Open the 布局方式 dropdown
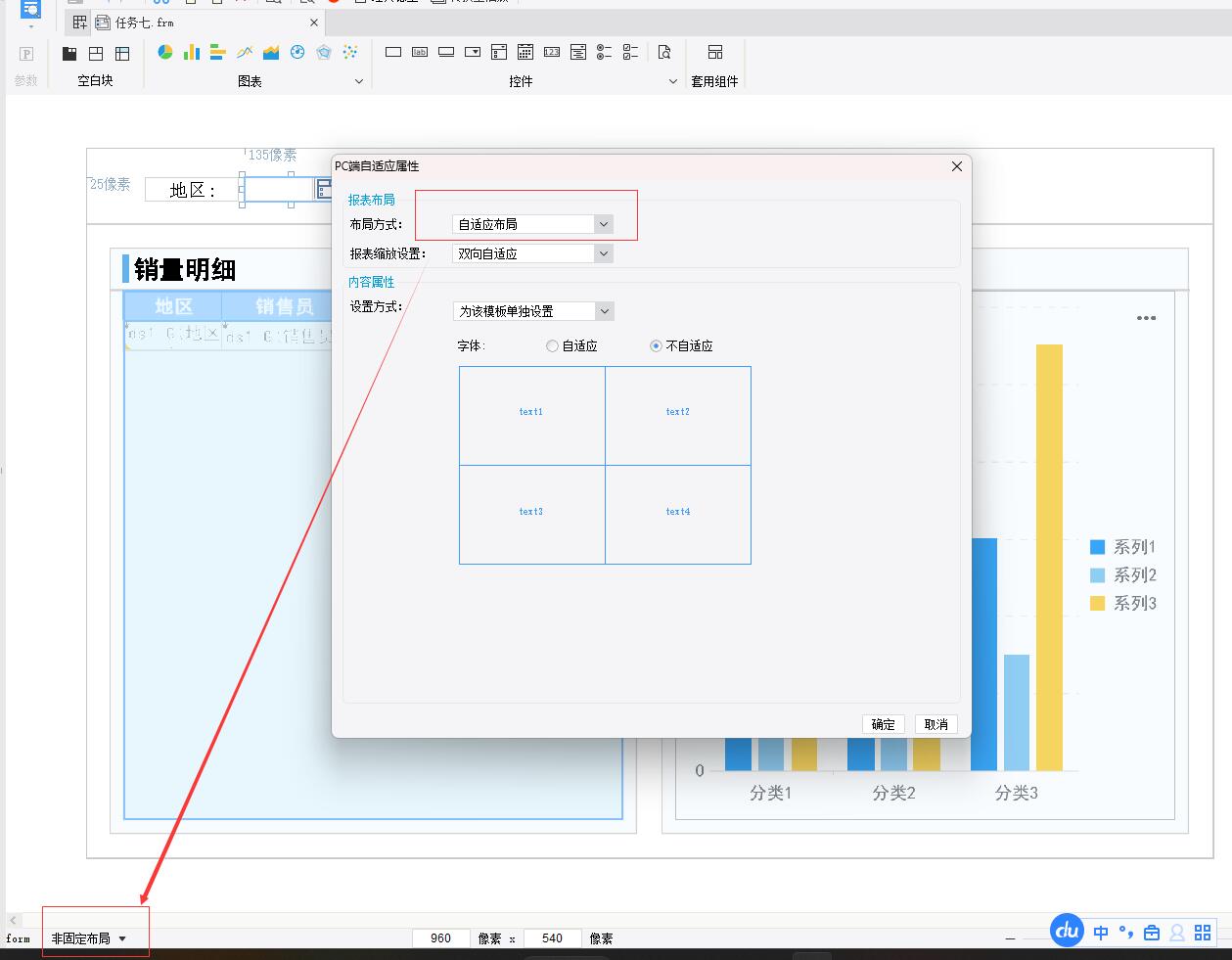The height and width of the screenshot is (960, 1232). coord(604,224)
